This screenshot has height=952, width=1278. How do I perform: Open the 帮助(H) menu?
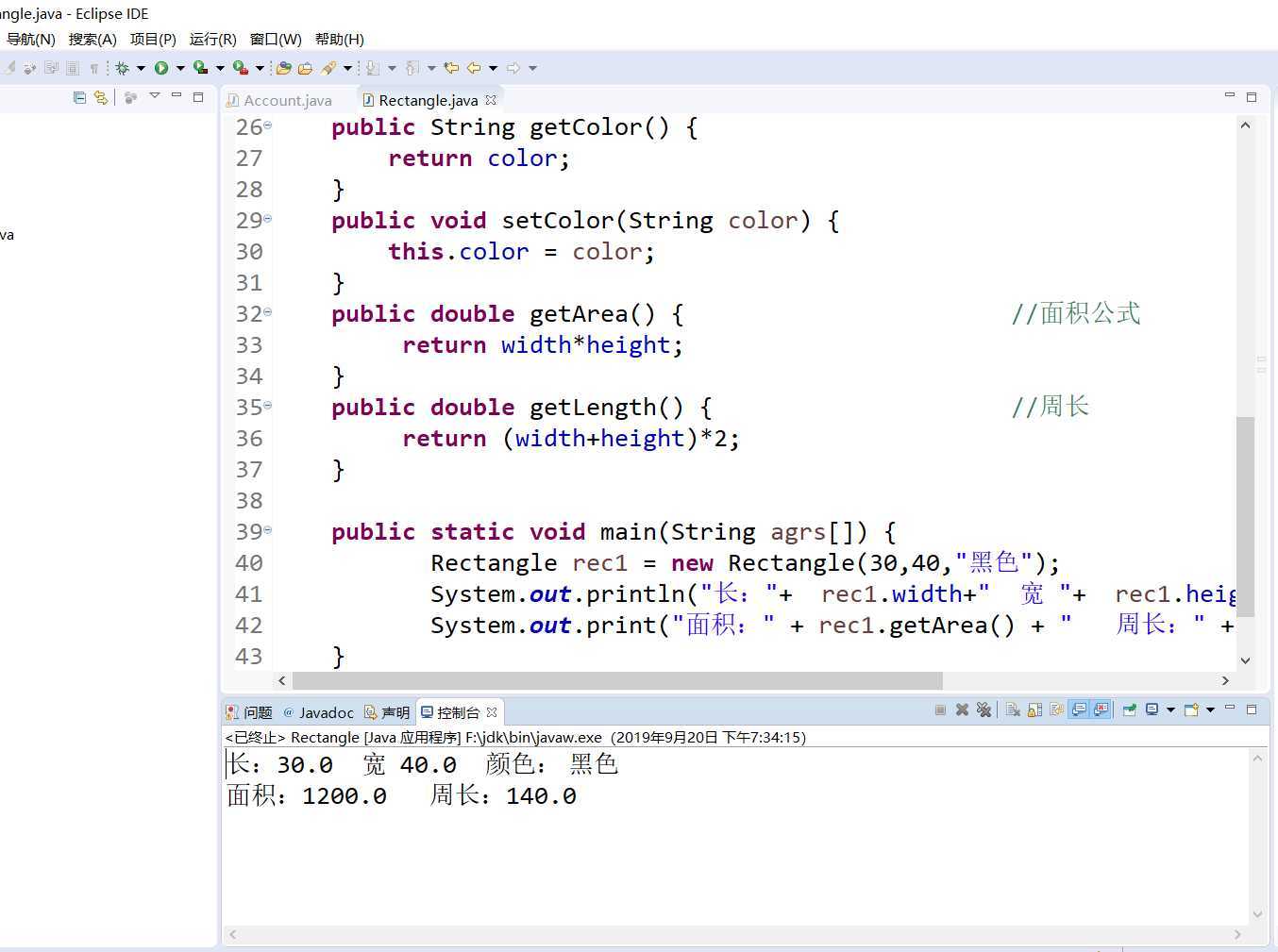(x=339, y=39)
